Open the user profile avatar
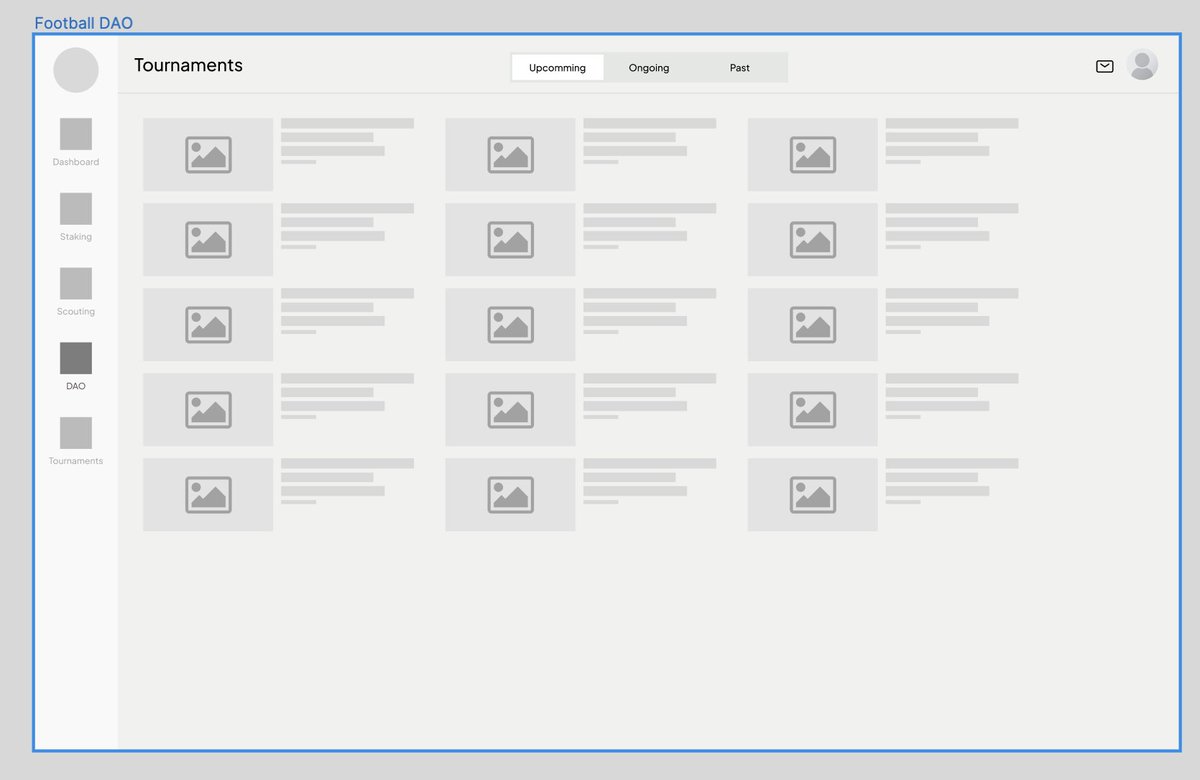 [x=1142, y=65]
